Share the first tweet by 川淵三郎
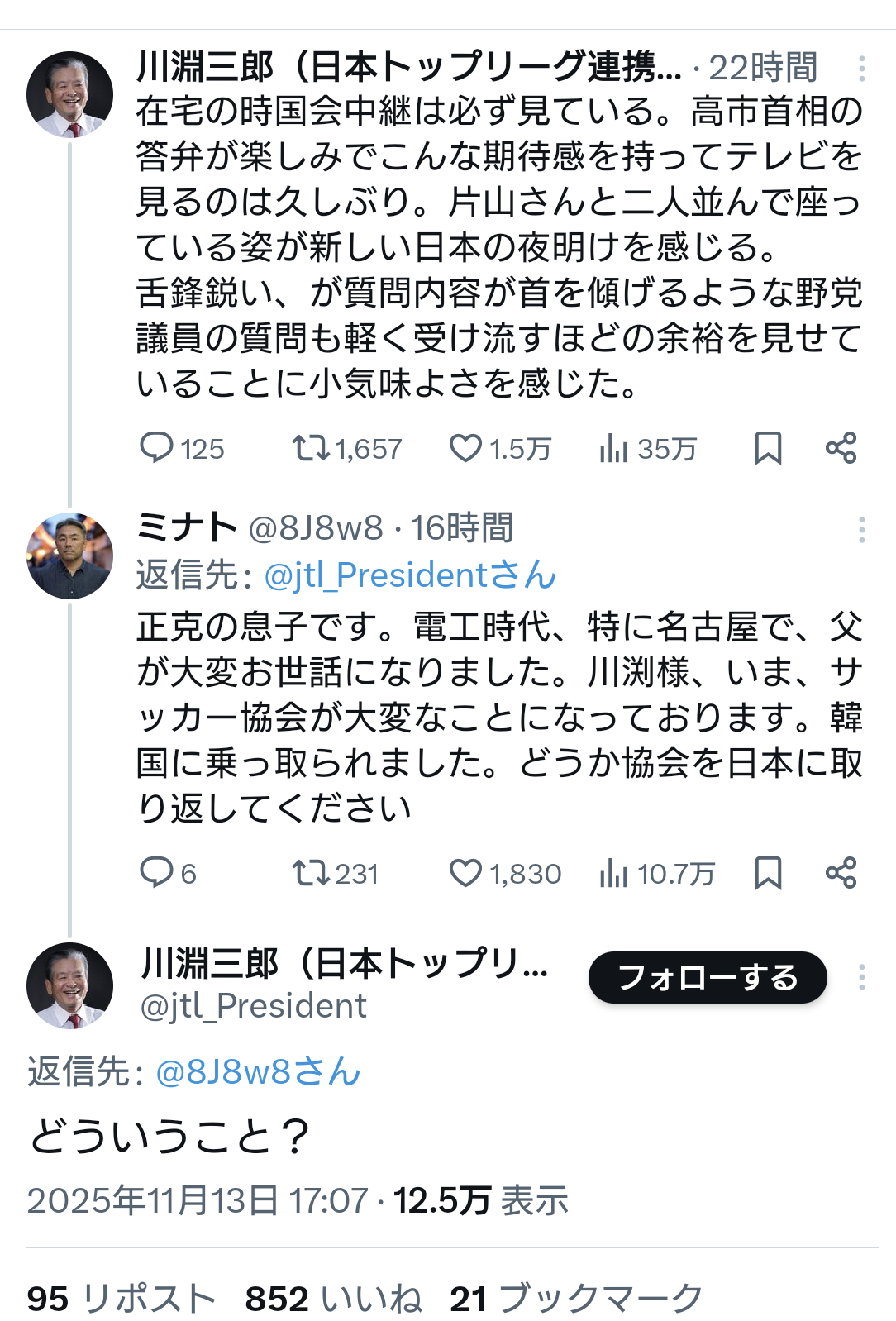The image size is (896, 1321). pos(841,448)
